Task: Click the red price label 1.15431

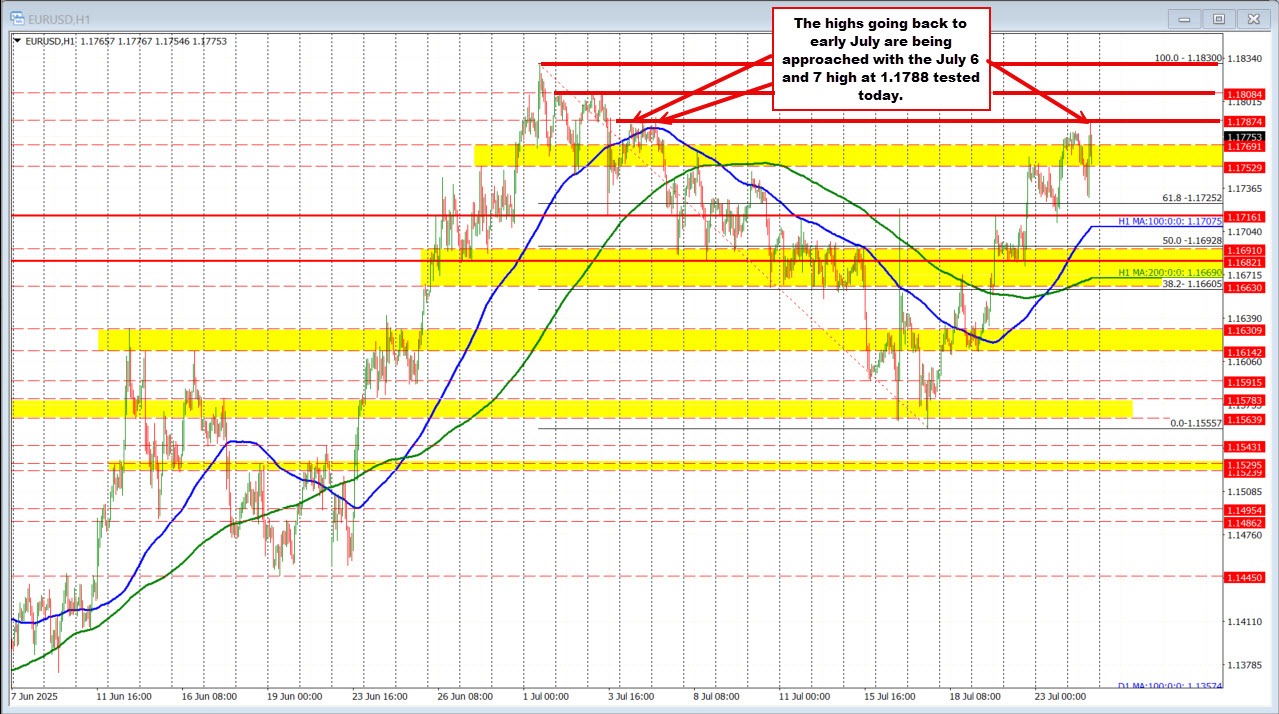Action: 1245,446
